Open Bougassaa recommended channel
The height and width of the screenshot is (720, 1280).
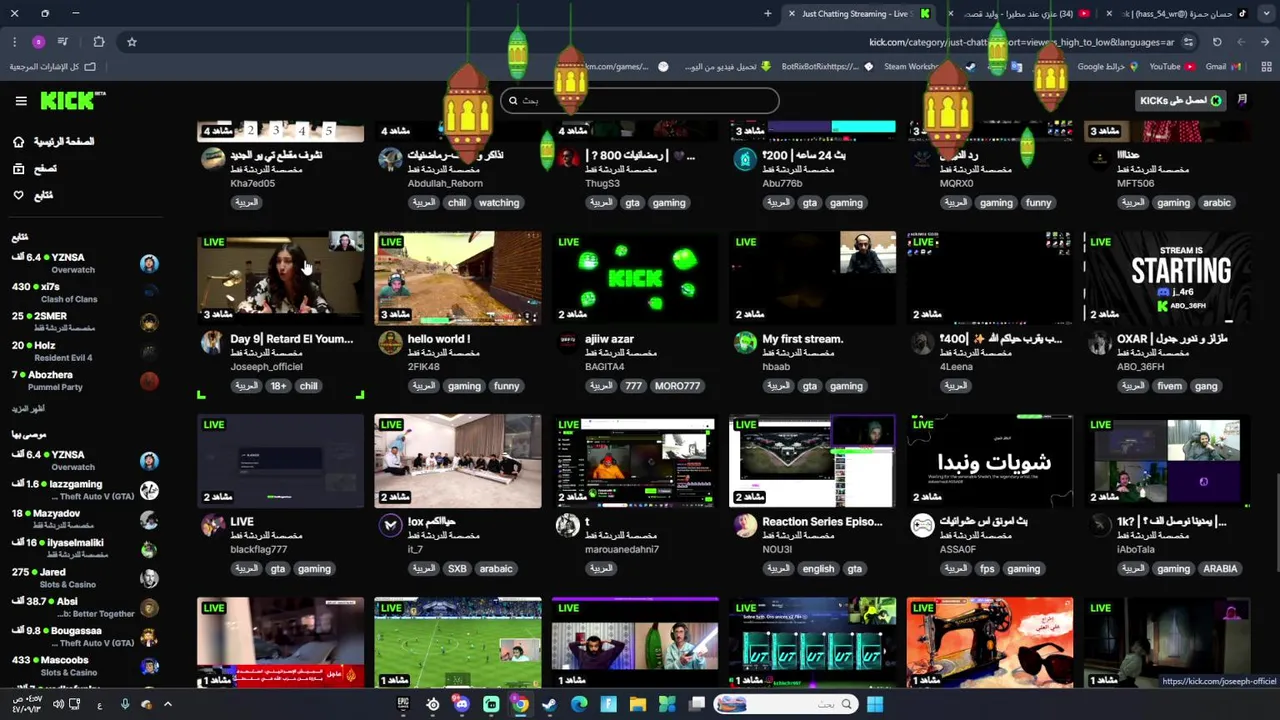[x=85, y=637]
